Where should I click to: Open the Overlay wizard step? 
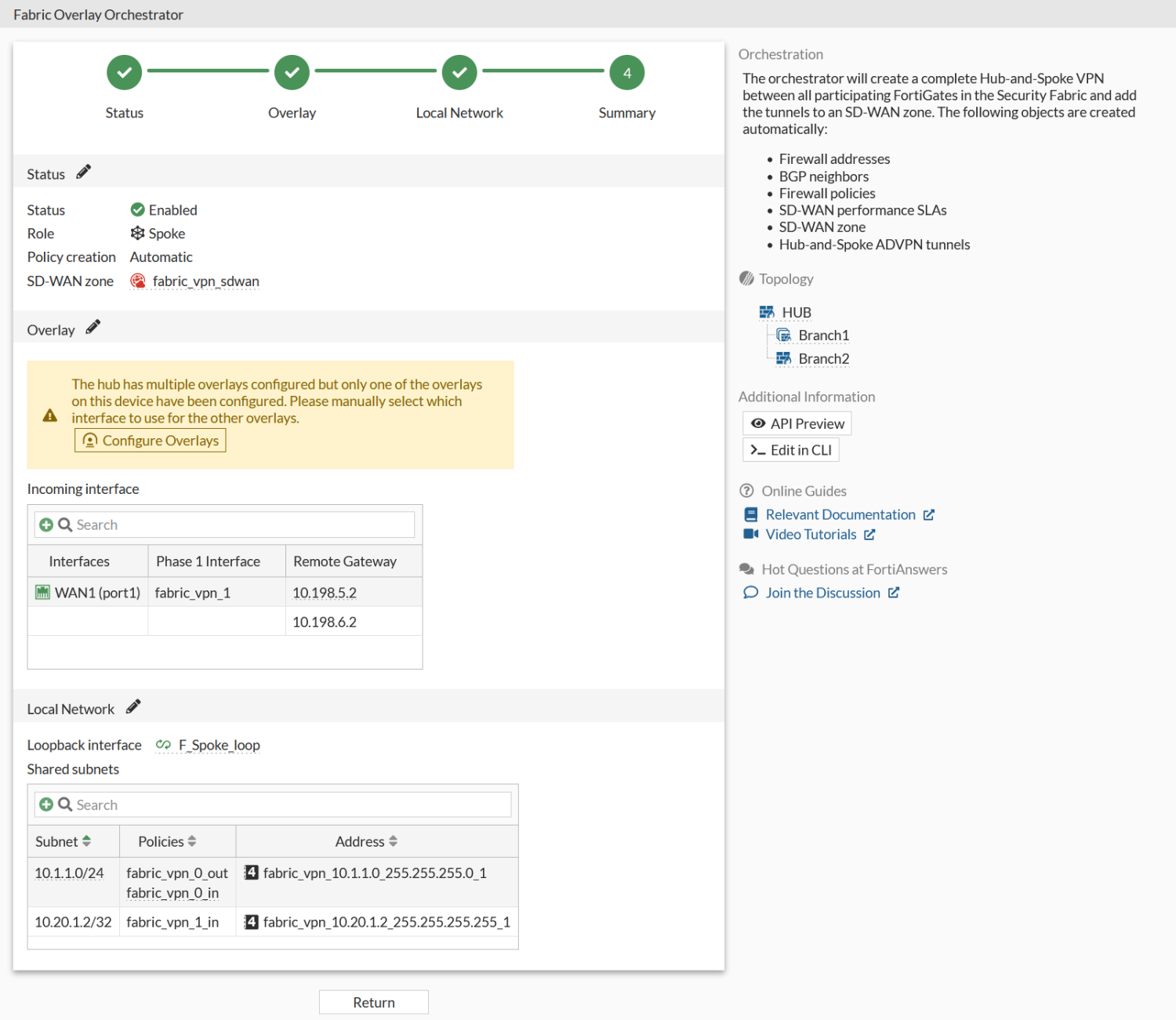tap(292, 73)
